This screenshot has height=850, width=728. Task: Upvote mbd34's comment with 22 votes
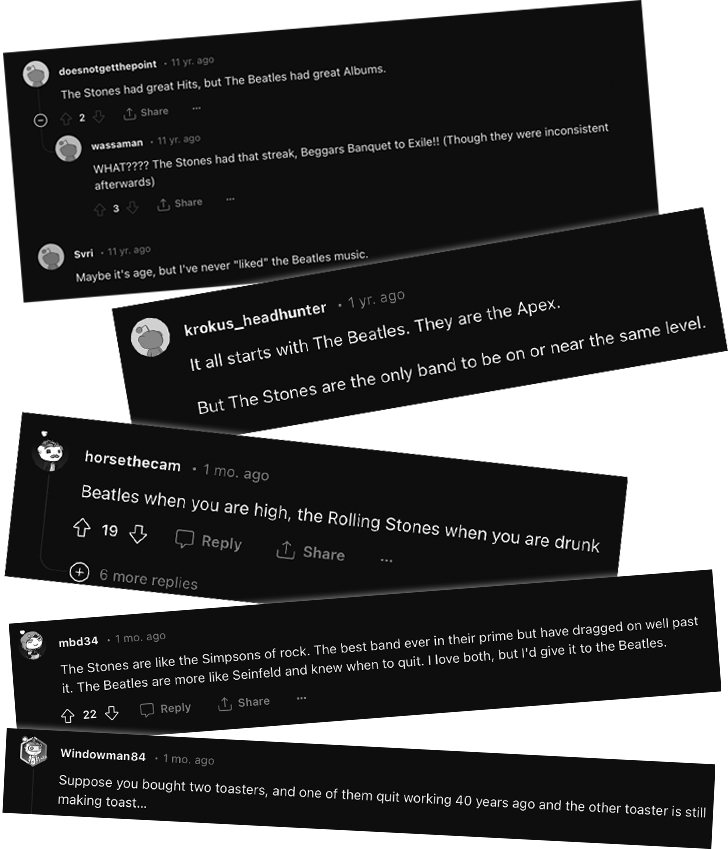click(x=67, y=716)
